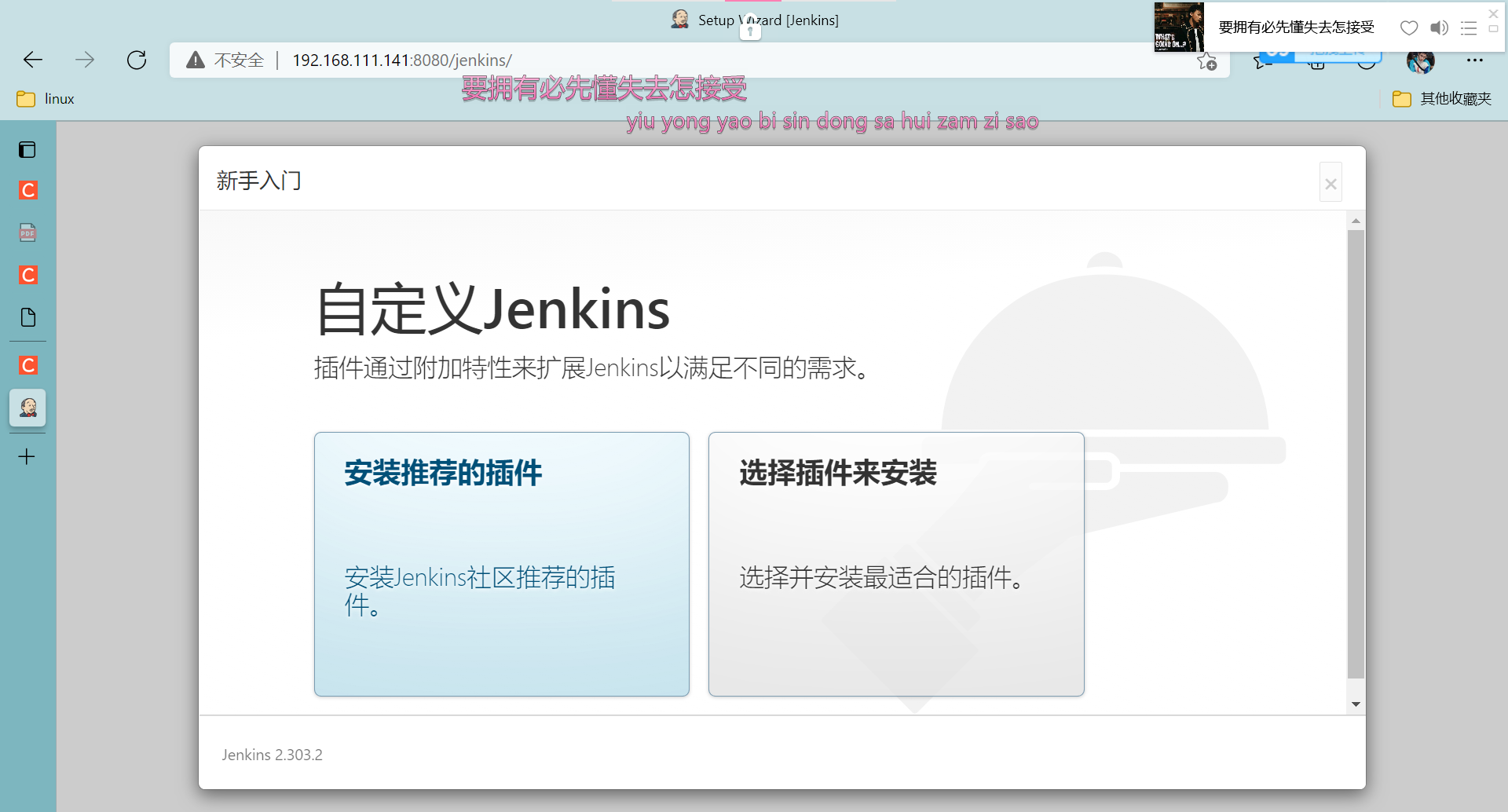Collapse the vertical tabs pane icon
The image size is (1508, 812).
tap(27, 149)
